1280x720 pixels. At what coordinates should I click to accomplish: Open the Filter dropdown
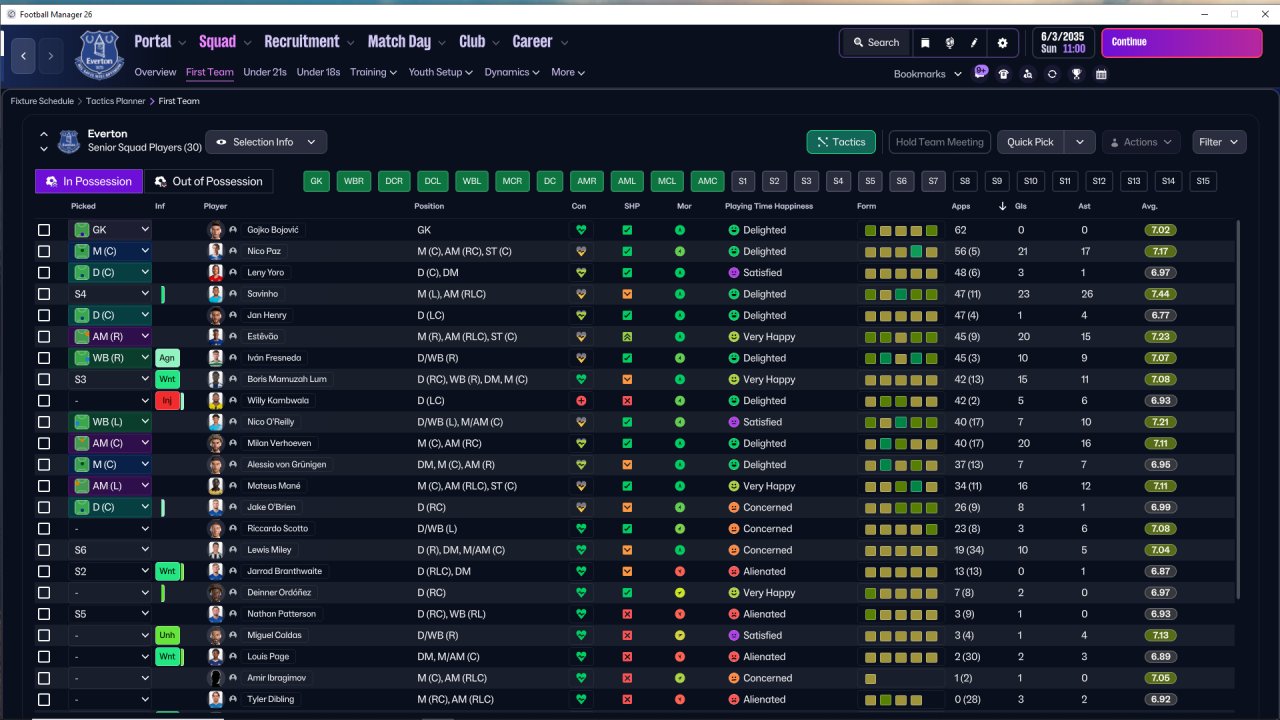click(1219, 142)
